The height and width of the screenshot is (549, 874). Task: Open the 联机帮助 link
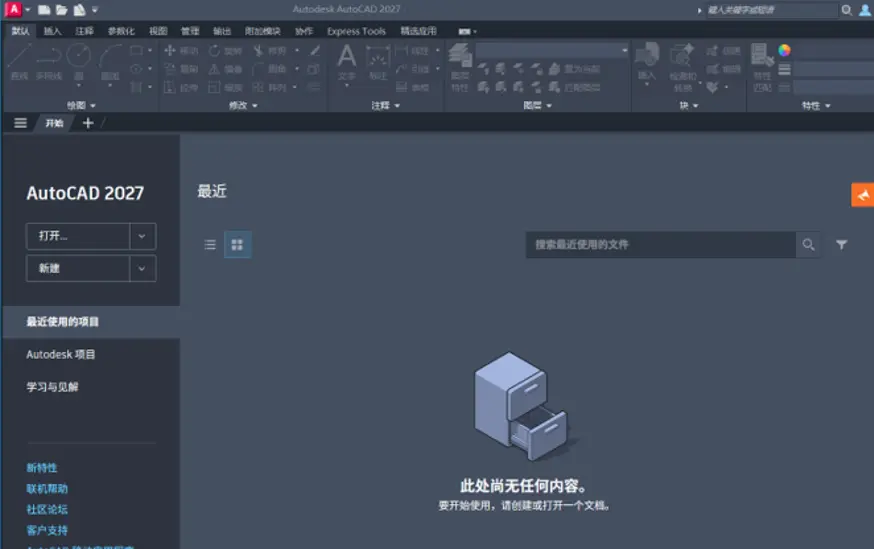click(x=47, y=489)
